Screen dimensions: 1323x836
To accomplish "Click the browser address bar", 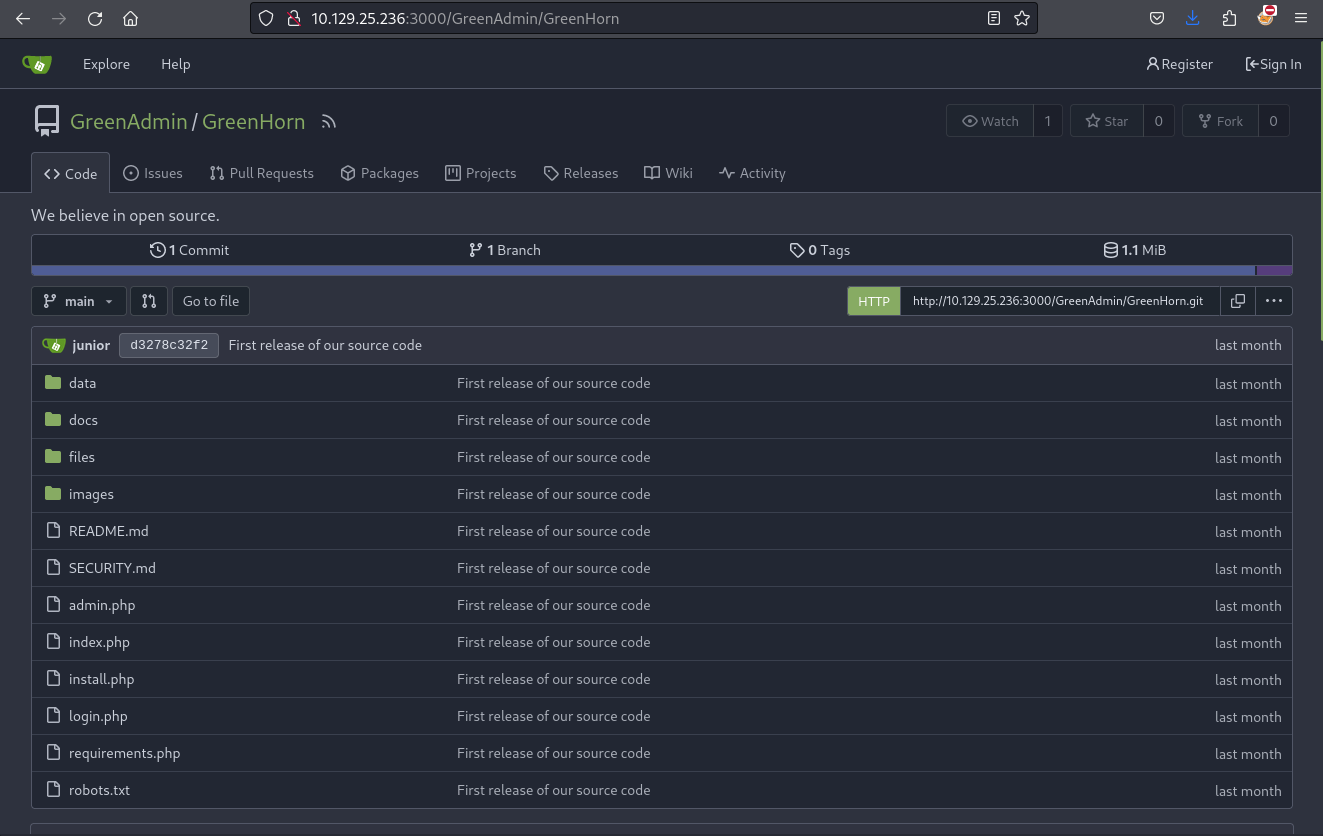I will [644, 18].
